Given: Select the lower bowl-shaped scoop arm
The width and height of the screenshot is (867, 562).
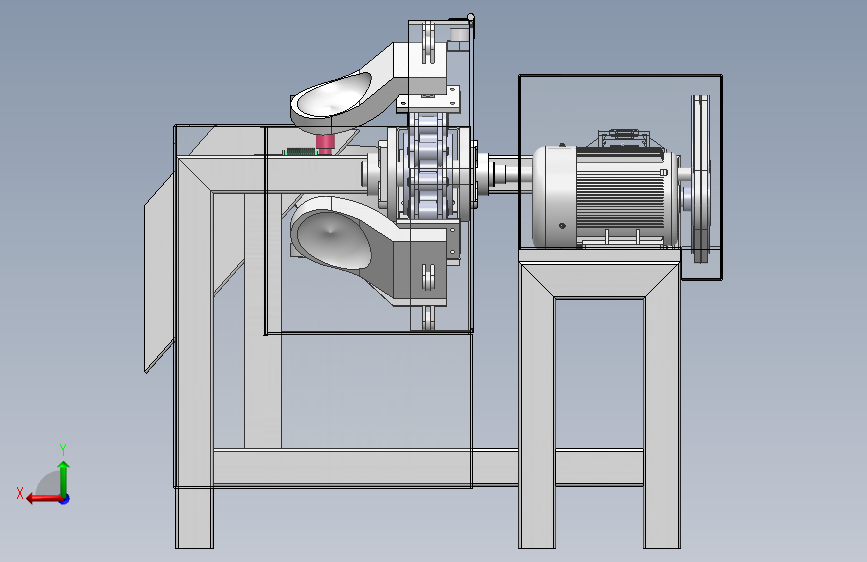Looking at the screenshot, I should (368, 250).
